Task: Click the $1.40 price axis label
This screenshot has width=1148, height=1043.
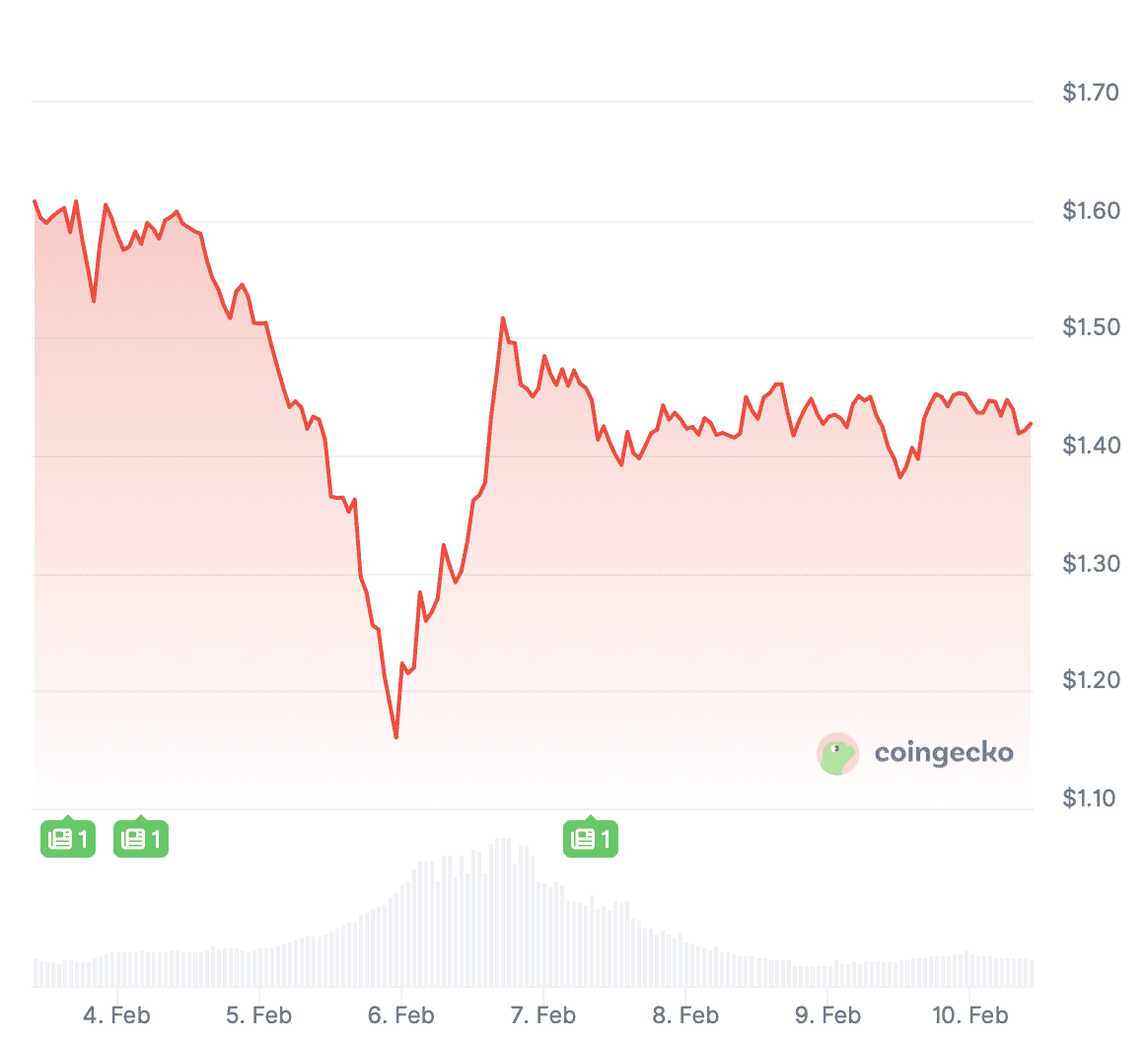Action: pyautogui.click(x=1090, y=446)
